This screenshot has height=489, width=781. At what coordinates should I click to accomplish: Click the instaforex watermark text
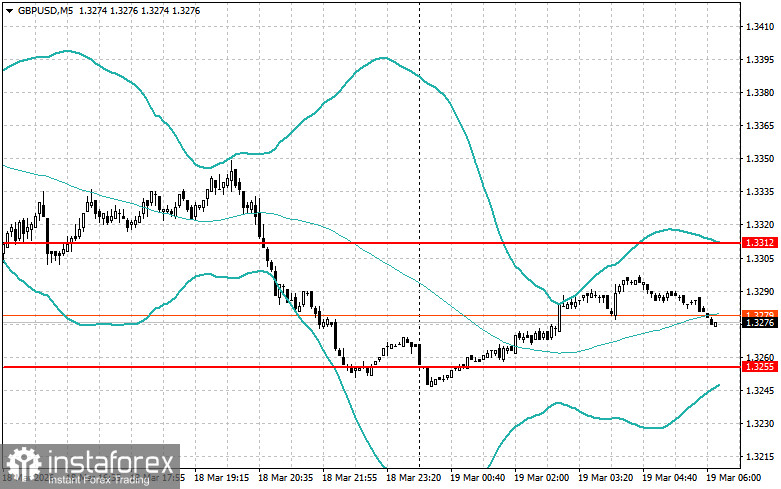pyautogui.click(x=113, y=461)
